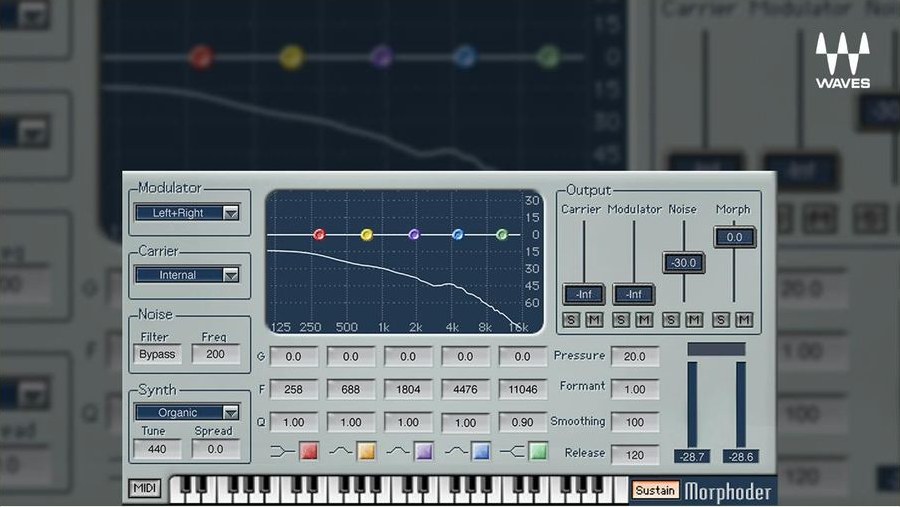
Task: Toggle the orange band enable swatch
Action: [366, 451]
